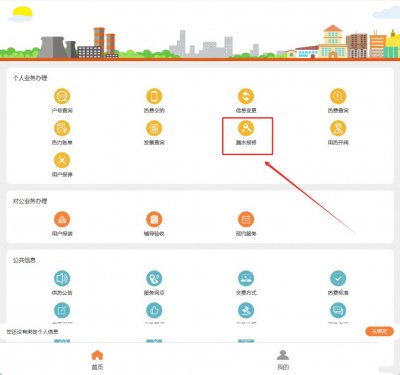Viewport: 400px width, 375px height.
Task: Tap the orange 辅导验收 acceptance guidance icon
Action: click(x=154, y=219)
